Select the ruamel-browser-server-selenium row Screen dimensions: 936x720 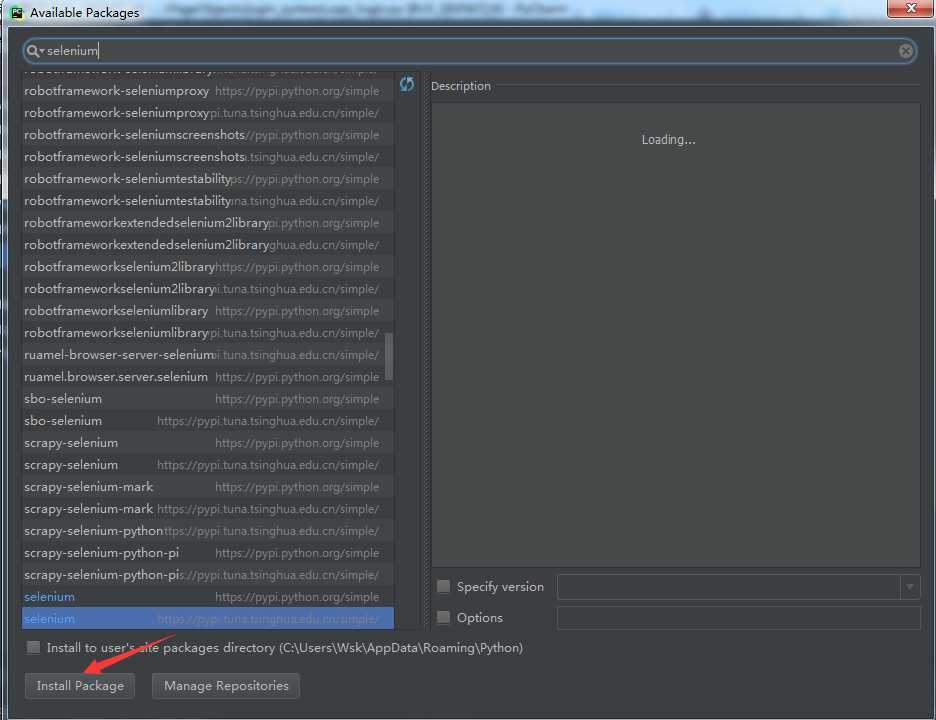click(x=208, y=355)
